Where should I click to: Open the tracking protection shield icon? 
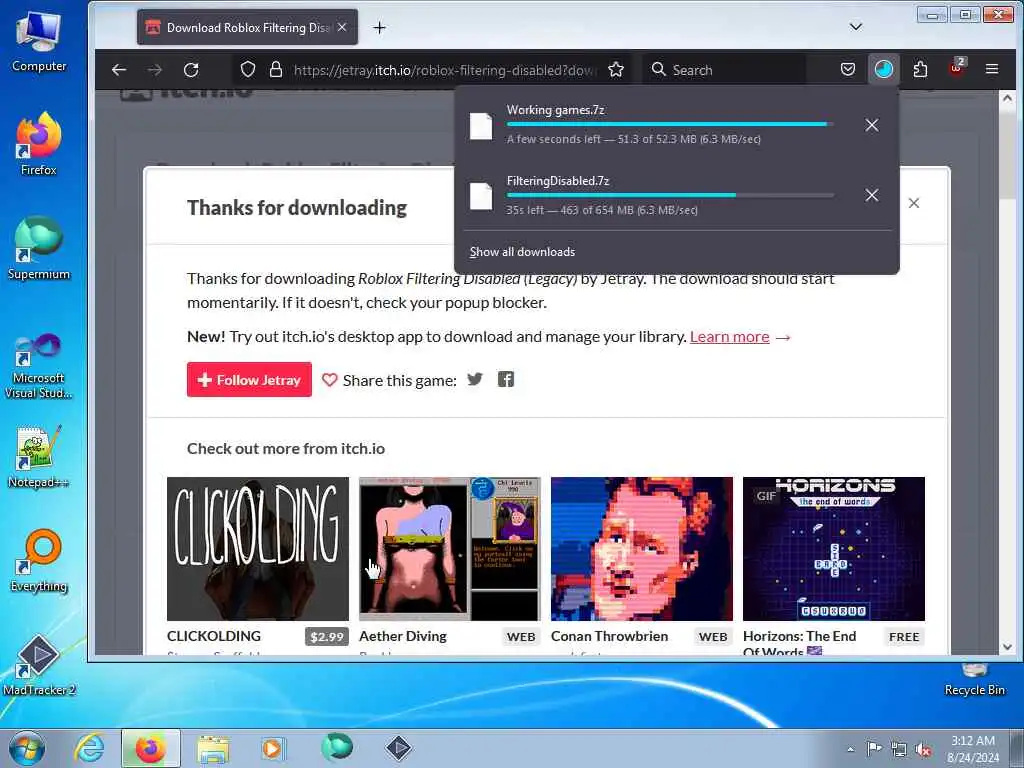tap(248, 70)
